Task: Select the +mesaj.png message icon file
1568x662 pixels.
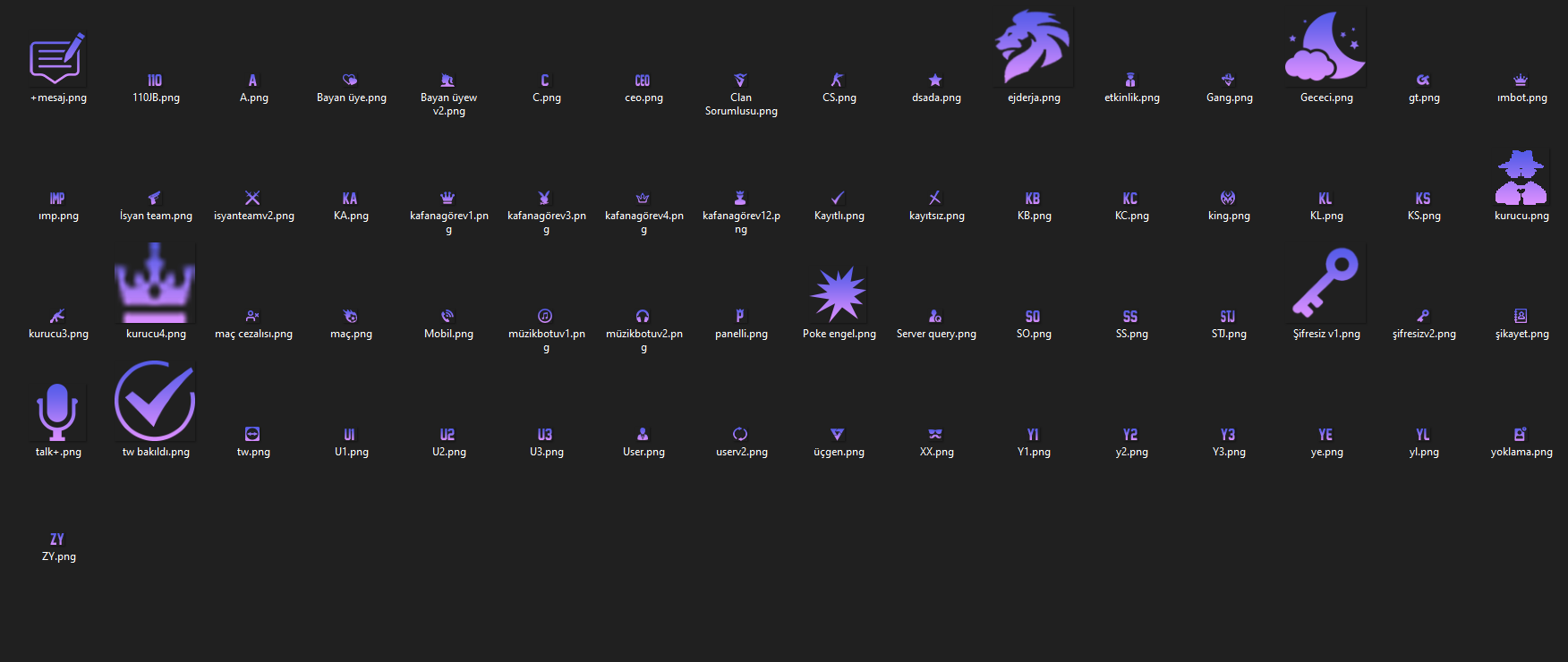Action: click(x=57, y=58)
